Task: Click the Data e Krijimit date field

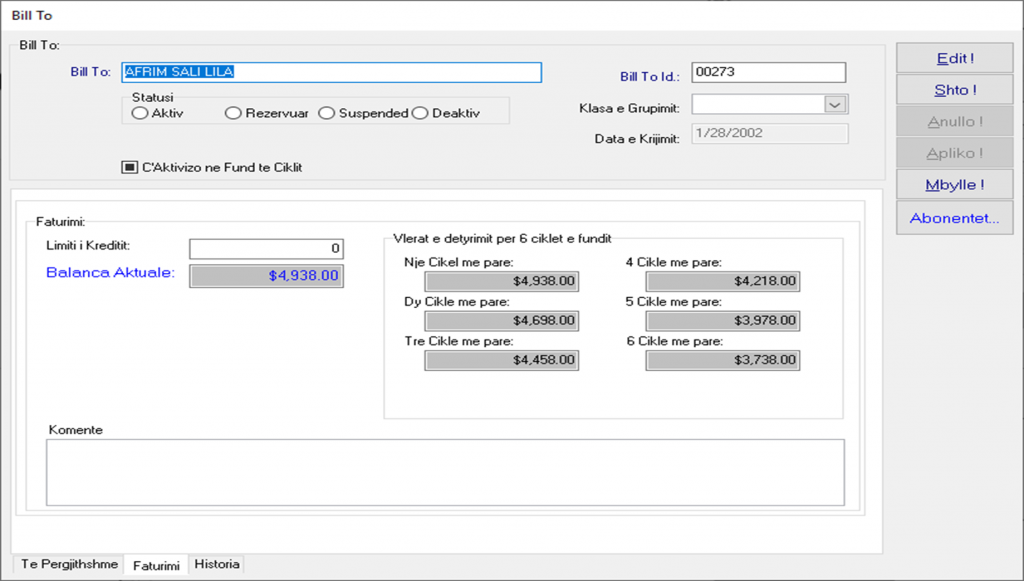Action: [770, 133]
